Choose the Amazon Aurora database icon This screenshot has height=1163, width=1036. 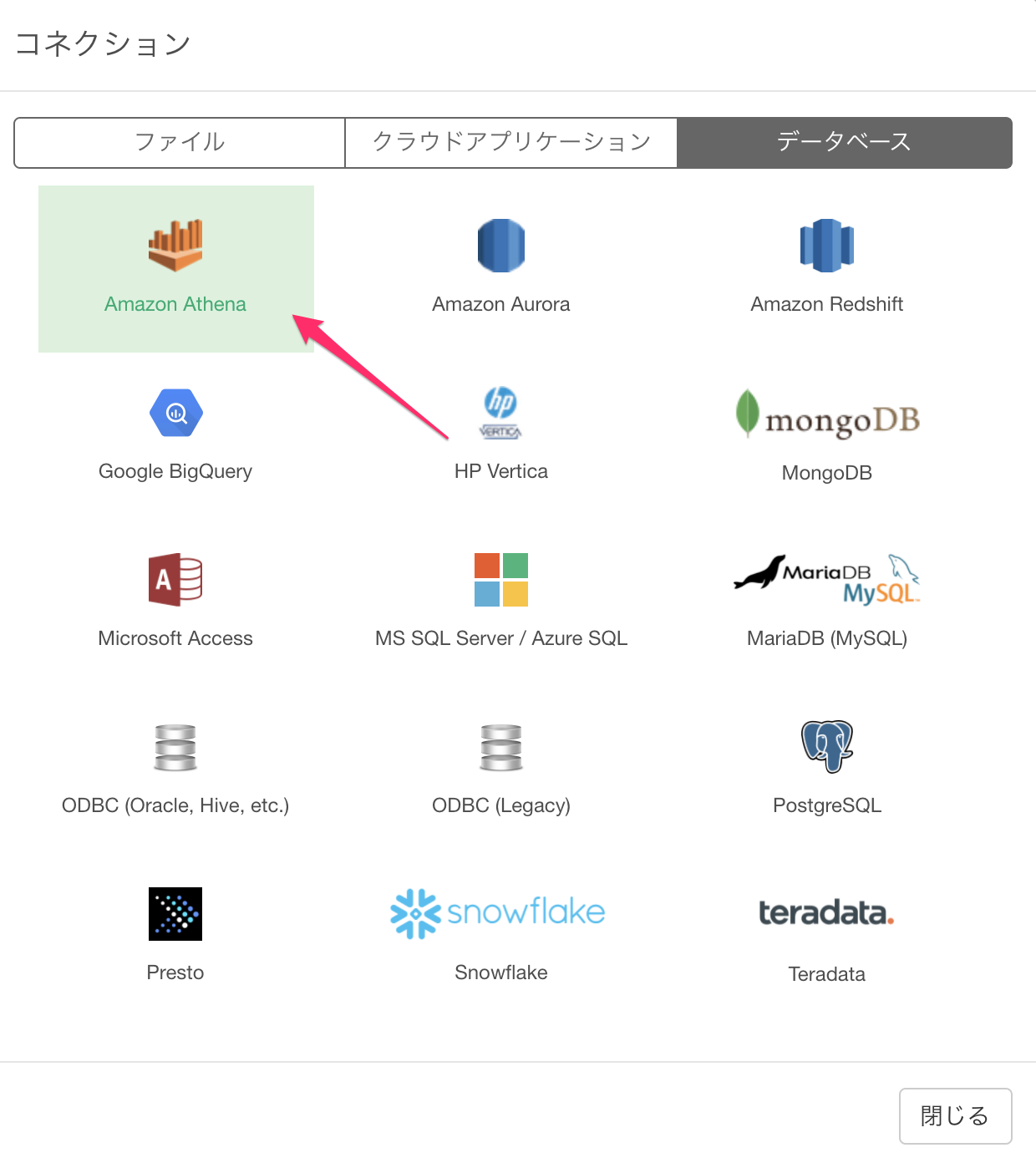click(x=501, y=246)
